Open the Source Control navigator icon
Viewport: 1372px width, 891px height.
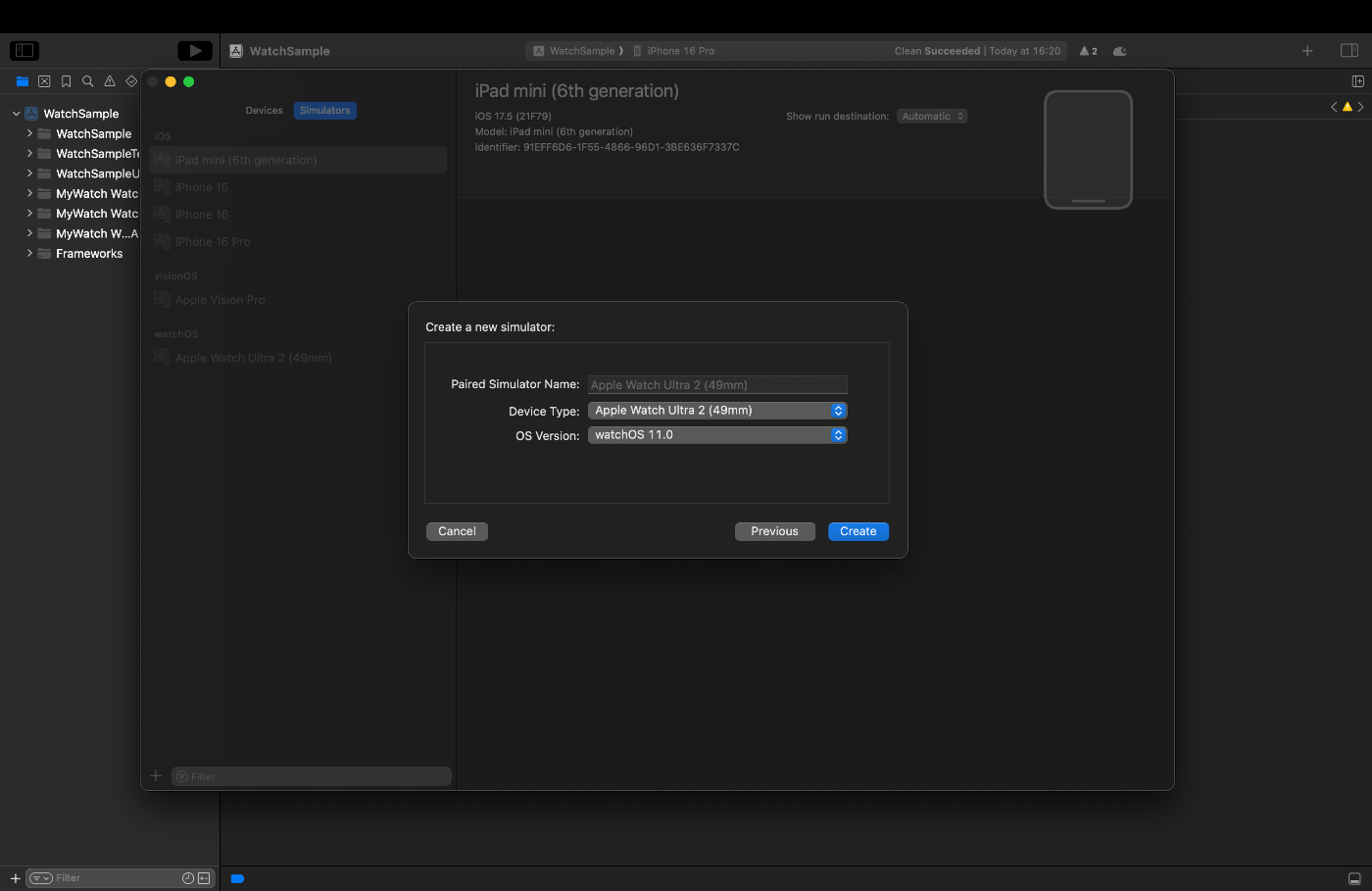(44, 81)
